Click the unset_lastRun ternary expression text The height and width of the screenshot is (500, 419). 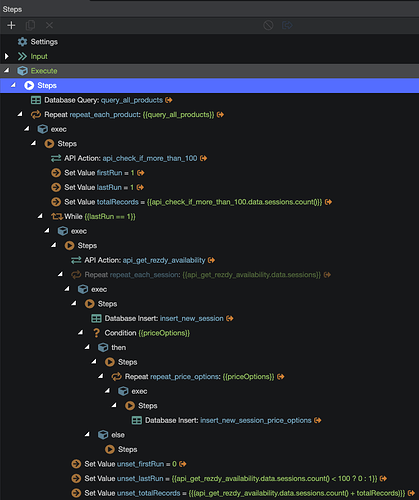pyautogui.click(x=274, y=479)
